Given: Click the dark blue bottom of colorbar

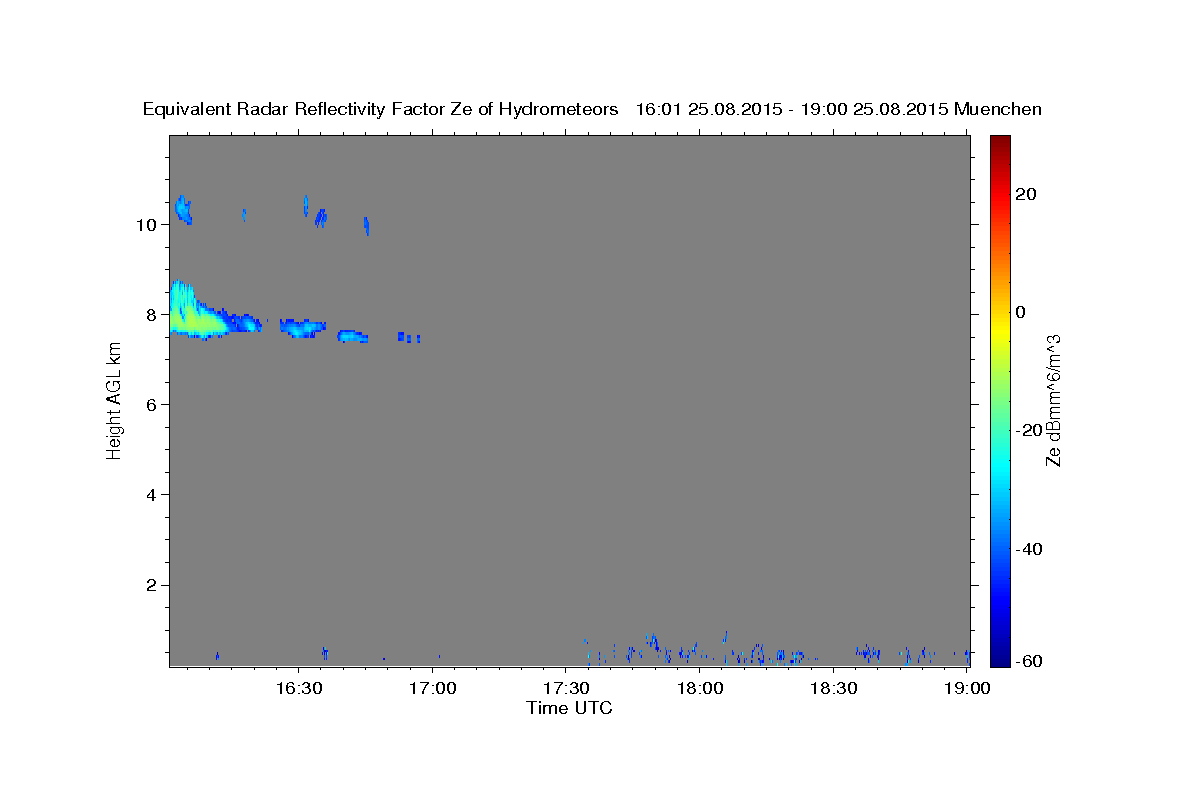Looking at the screenshot, I should tap(1000, 658).
